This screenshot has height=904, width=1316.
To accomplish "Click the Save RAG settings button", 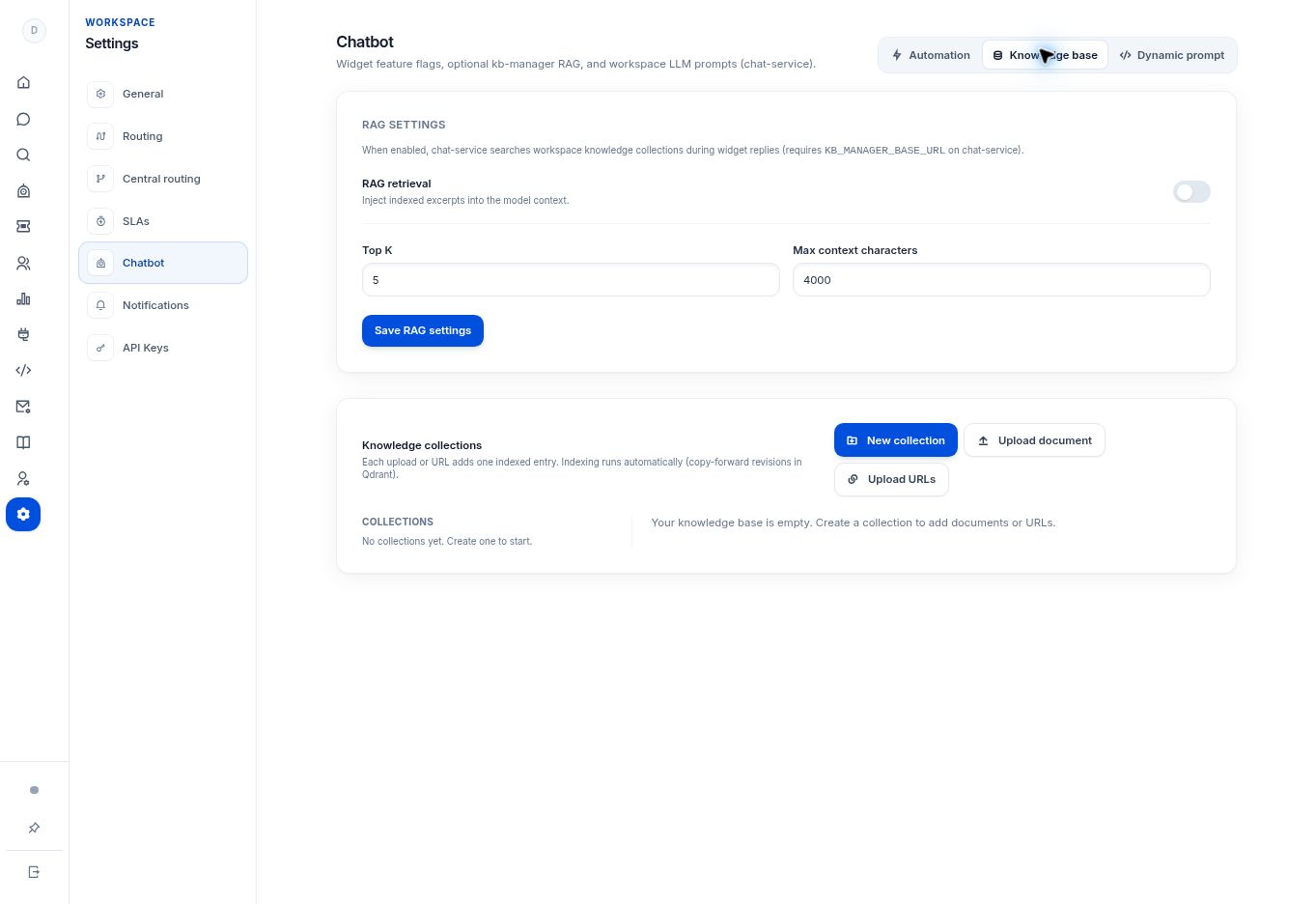I will point(423,330).
